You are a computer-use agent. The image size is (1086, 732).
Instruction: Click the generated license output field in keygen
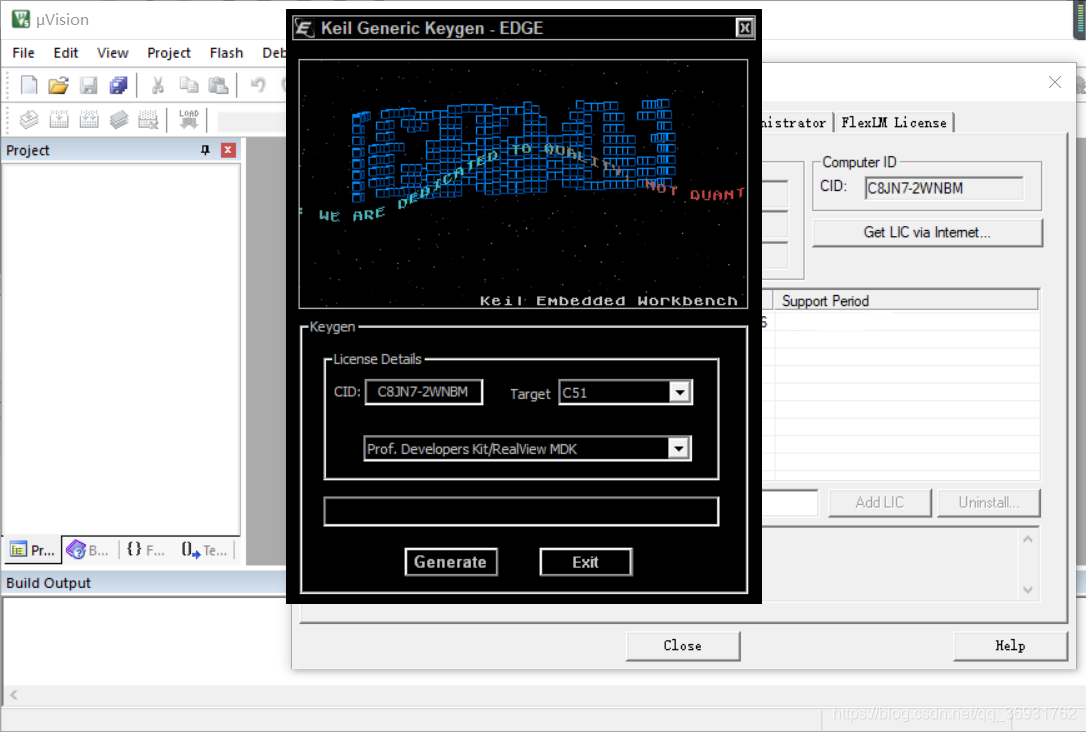pyautogui.click(x=521, y=511)
